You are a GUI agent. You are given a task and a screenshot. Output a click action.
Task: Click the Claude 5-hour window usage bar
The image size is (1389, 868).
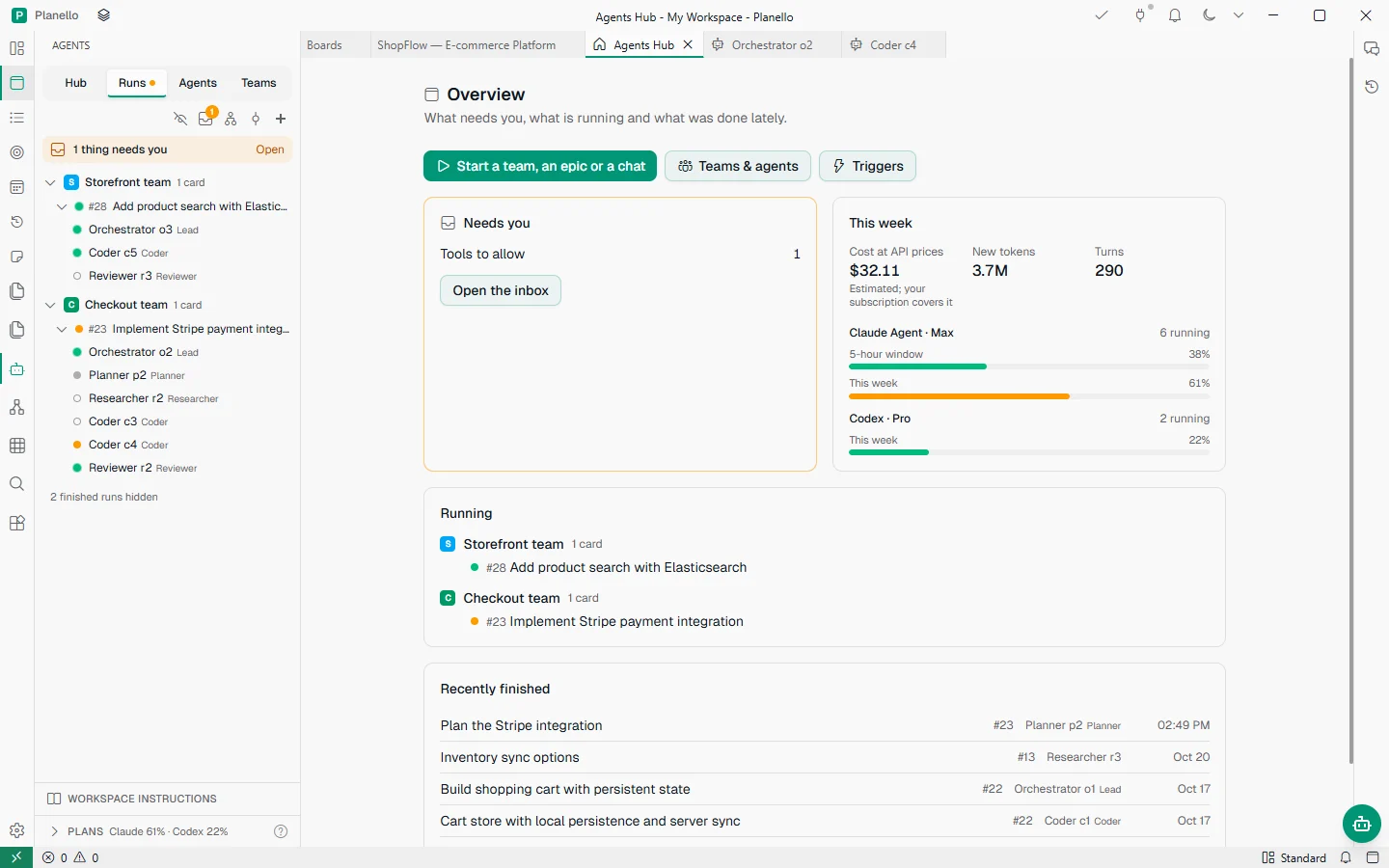point(1029,366)
